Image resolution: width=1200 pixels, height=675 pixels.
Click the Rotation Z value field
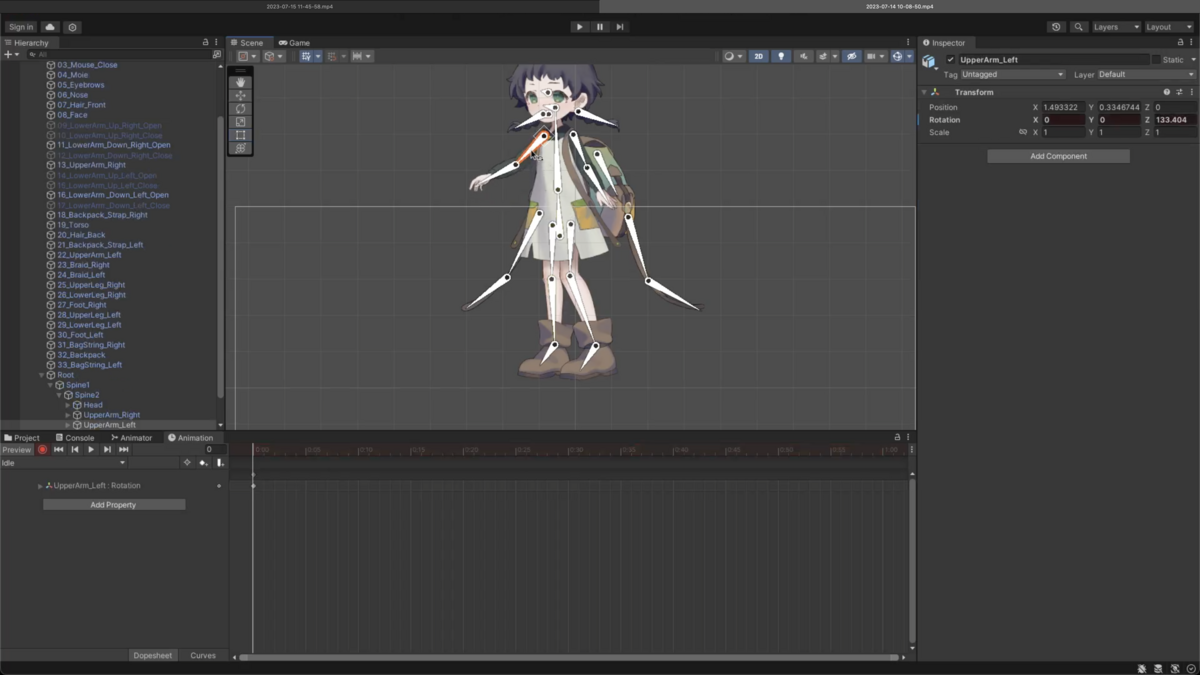click(1174, 120)
